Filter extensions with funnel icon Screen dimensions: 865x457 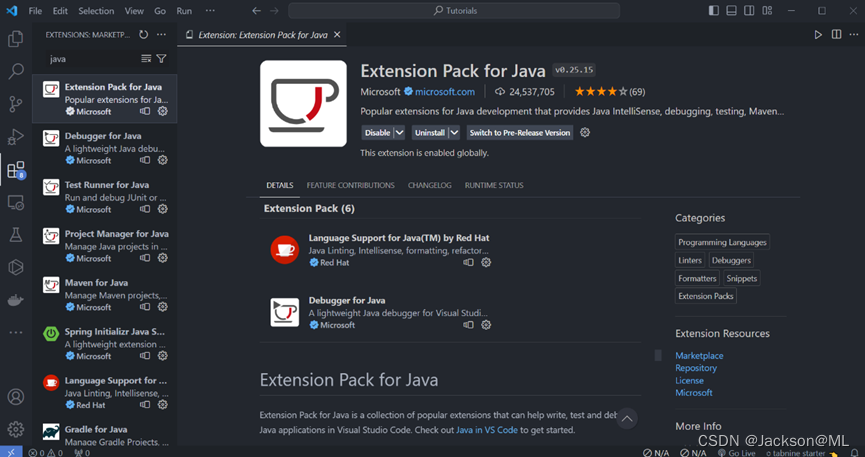pyautogui.click(x=161, y=59)
